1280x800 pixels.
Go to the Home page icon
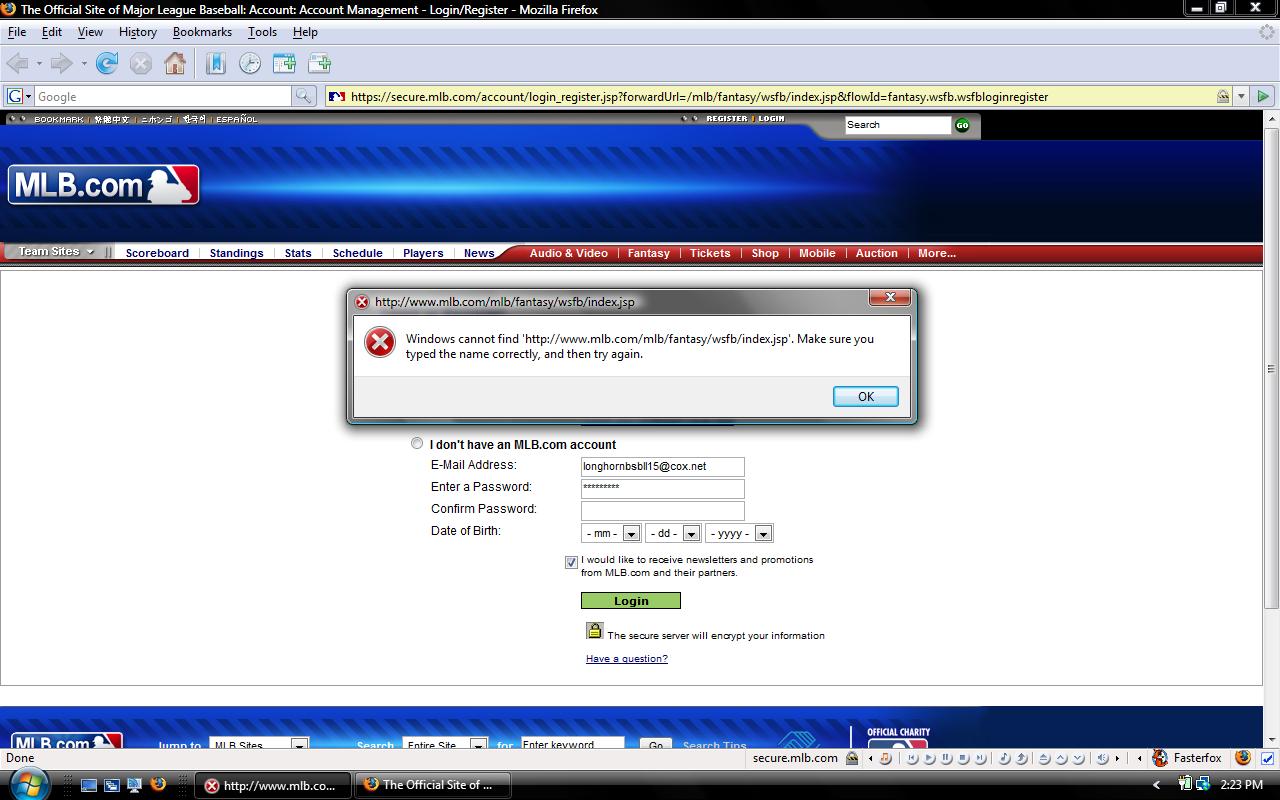click(175, 64)
